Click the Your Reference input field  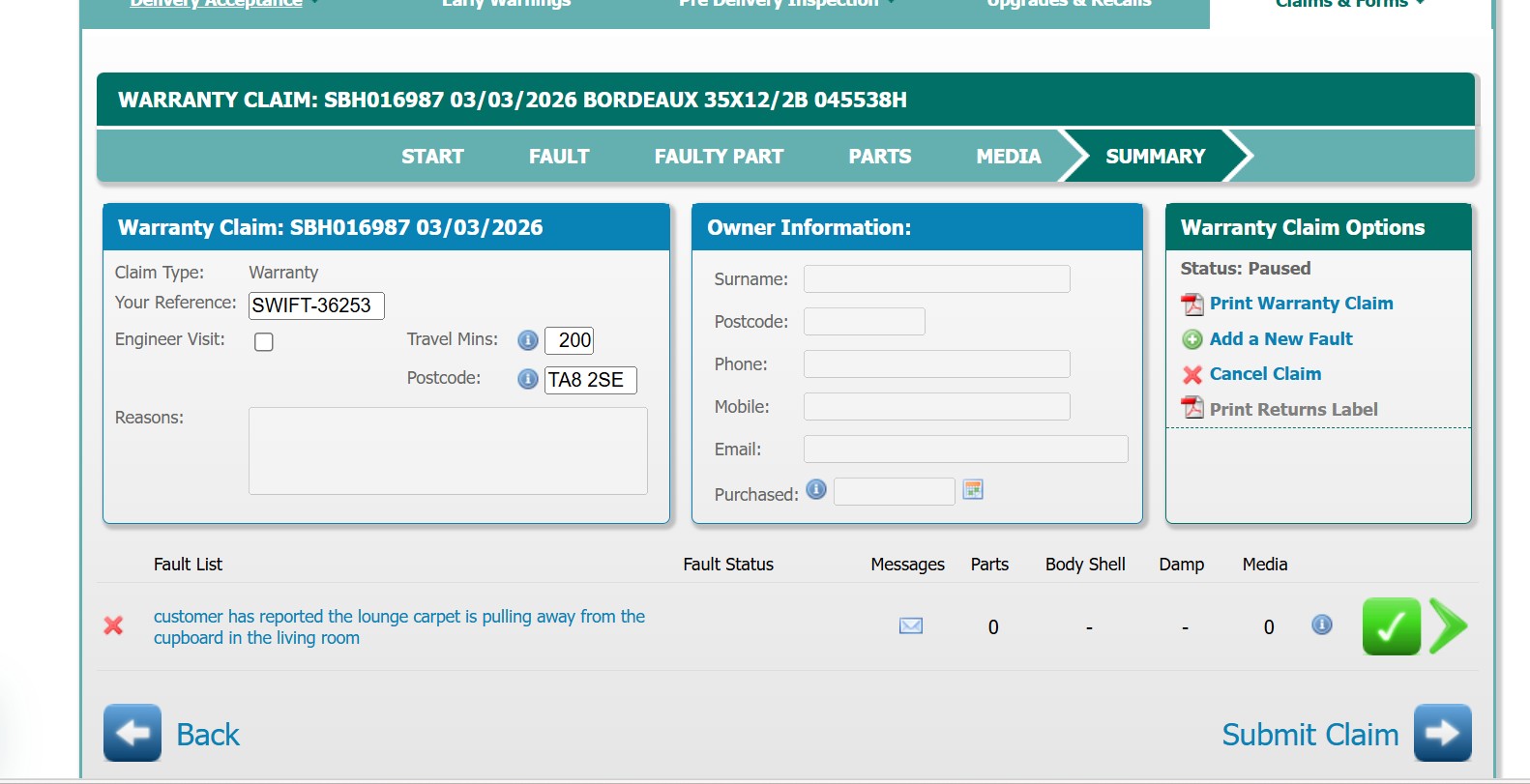pos(316,305)
